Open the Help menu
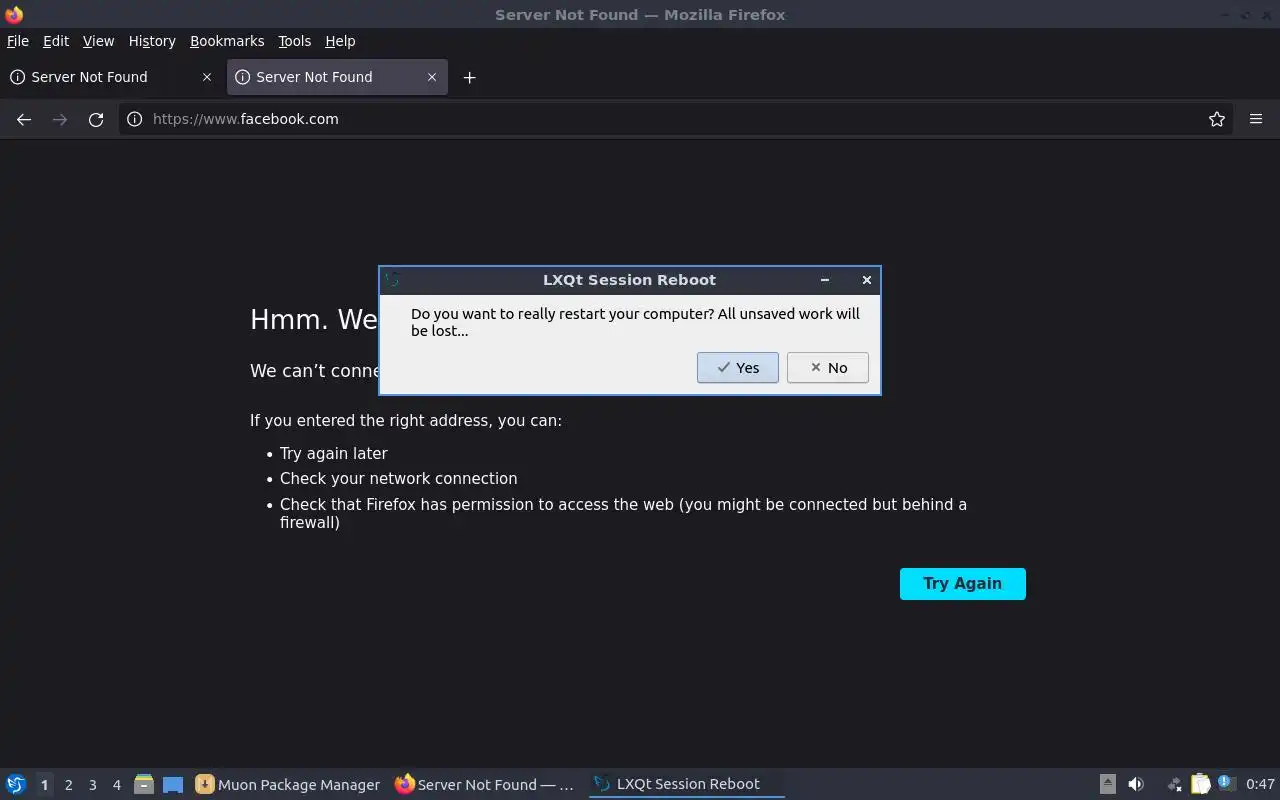 (x=340, y=41)
